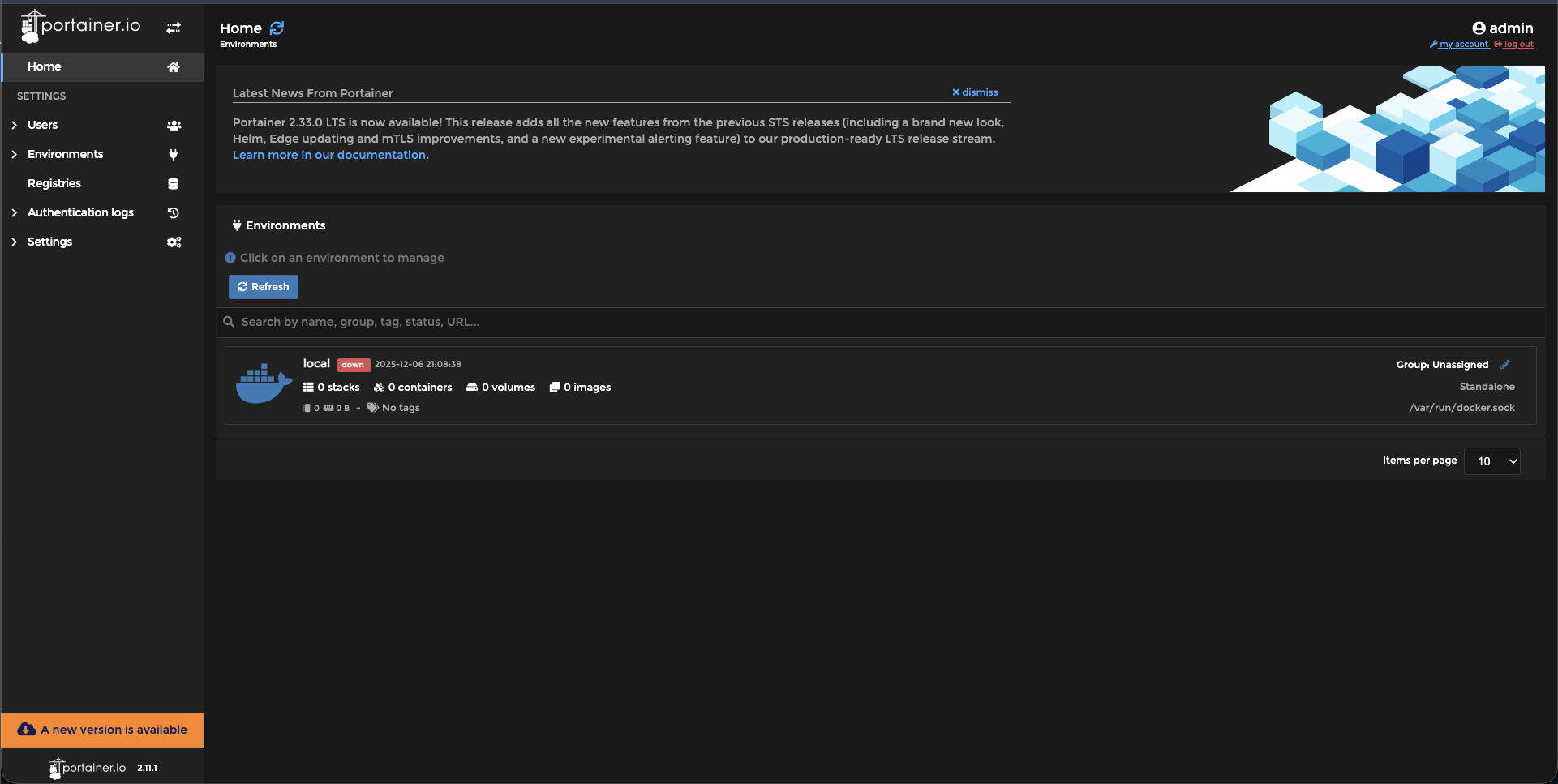Click the stacks list icon in local environment
The width and height of the screenshot is (1558, 784).
coord(308,388)
